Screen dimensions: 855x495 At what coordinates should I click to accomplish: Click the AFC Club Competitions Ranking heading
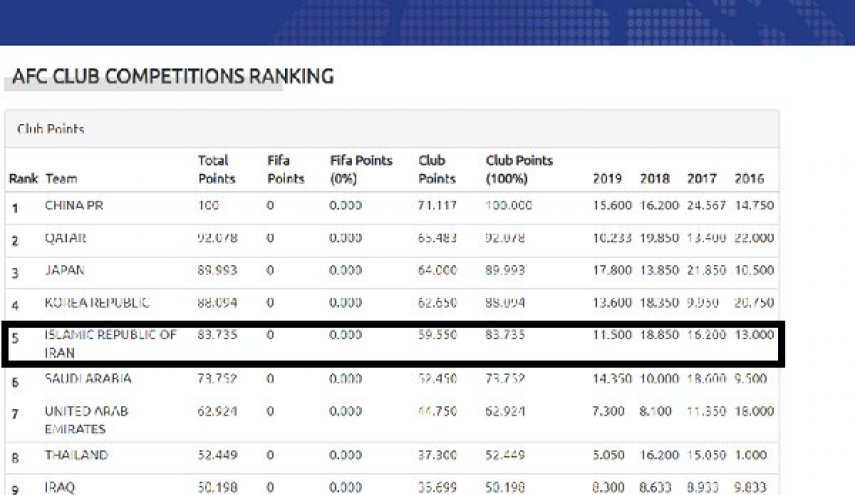(173, 76)
